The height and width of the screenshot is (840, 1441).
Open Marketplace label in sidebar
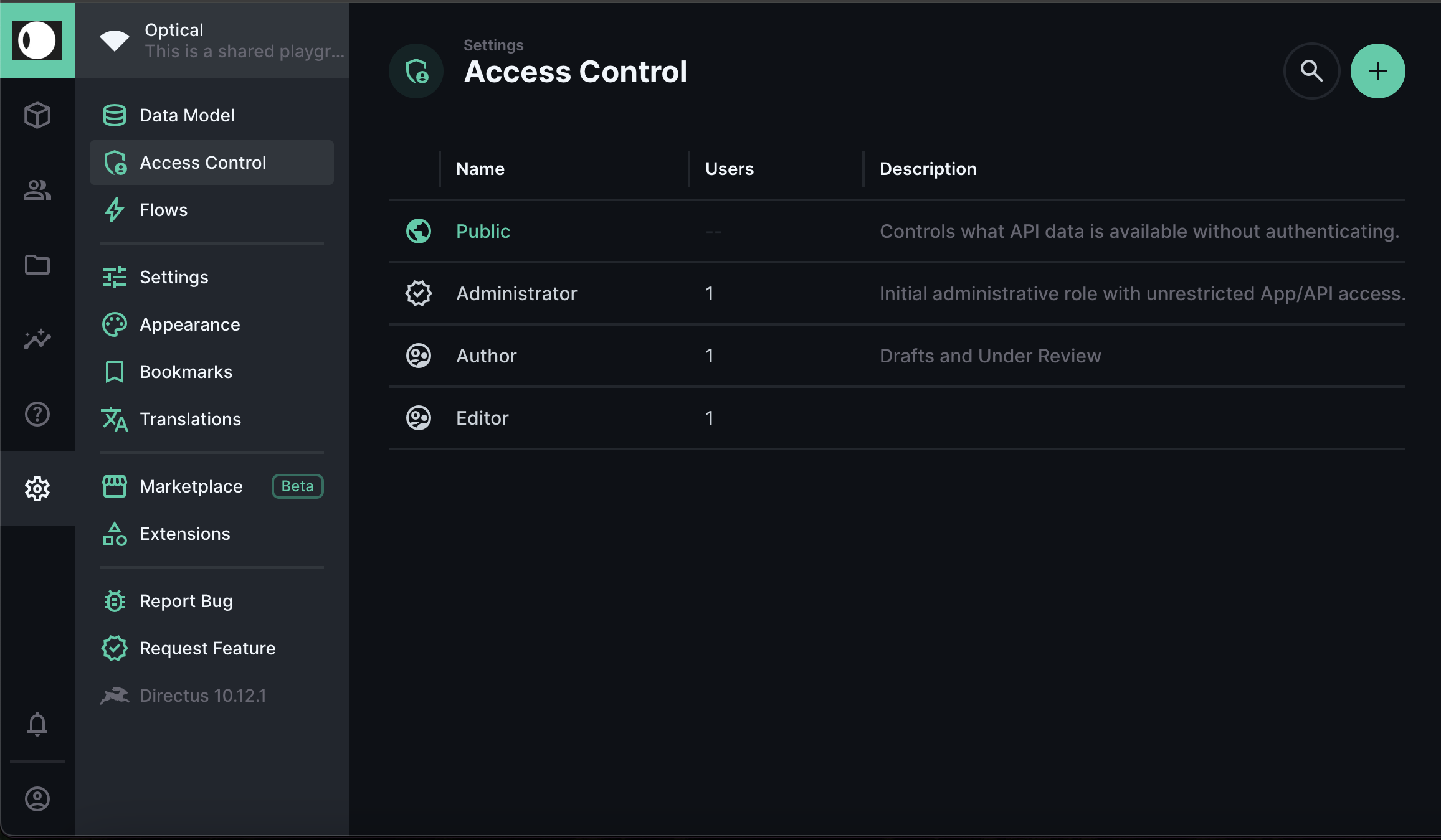coord(191,486)
